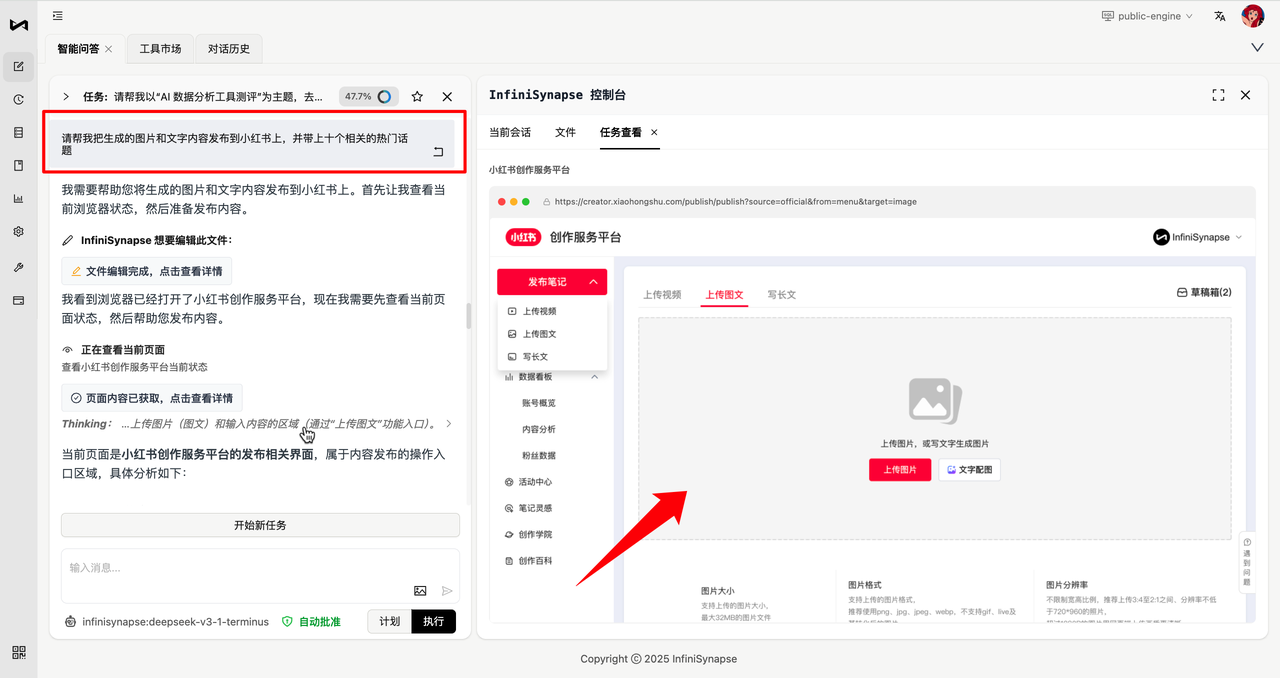The width and height of the screenshot is (1280, 678).
Task: Open 当前会话 tab in console
Action: click(510, 132)
